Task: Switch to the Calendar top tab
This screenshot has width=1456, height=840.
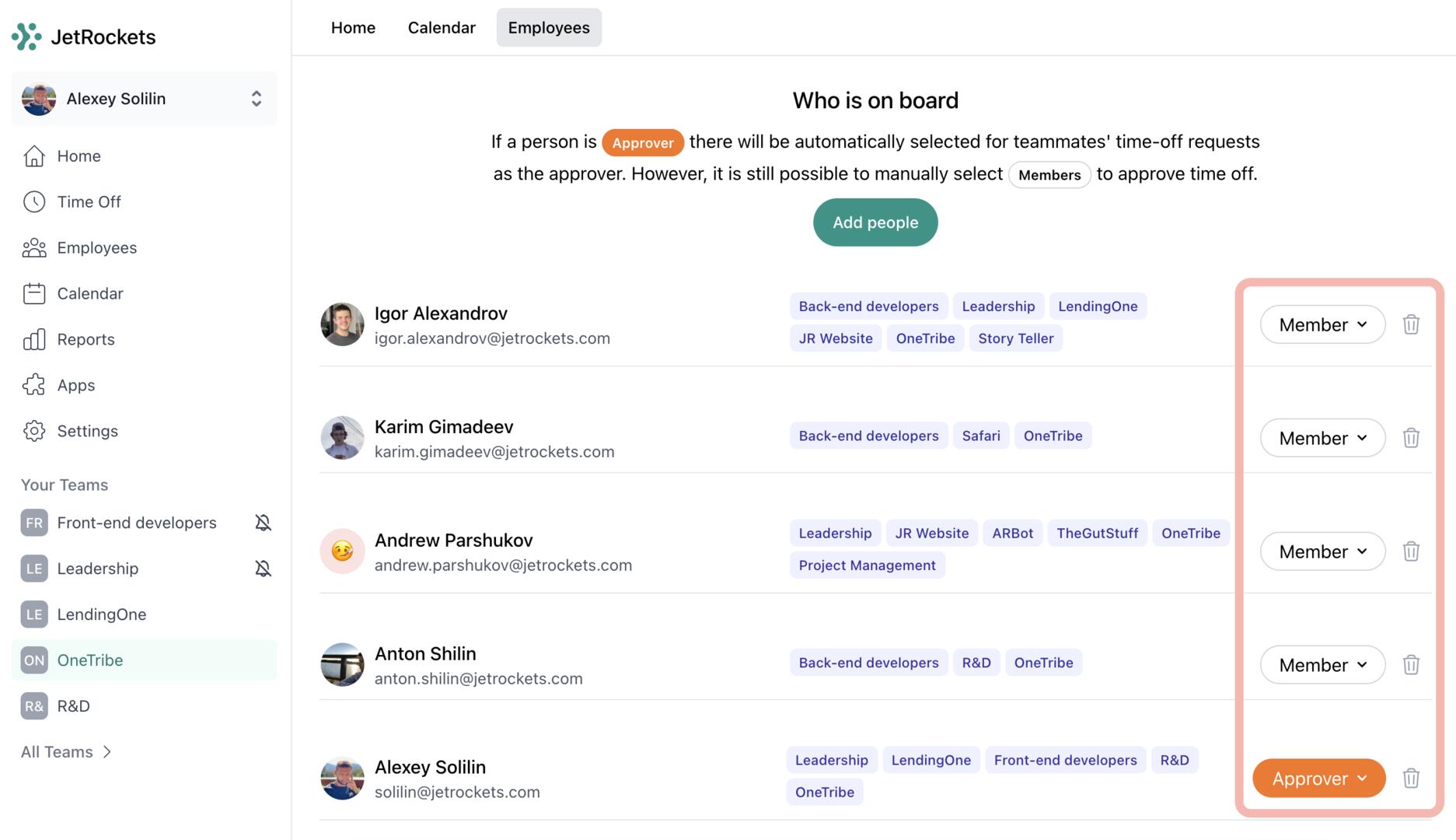Action: tap(442, 28)
